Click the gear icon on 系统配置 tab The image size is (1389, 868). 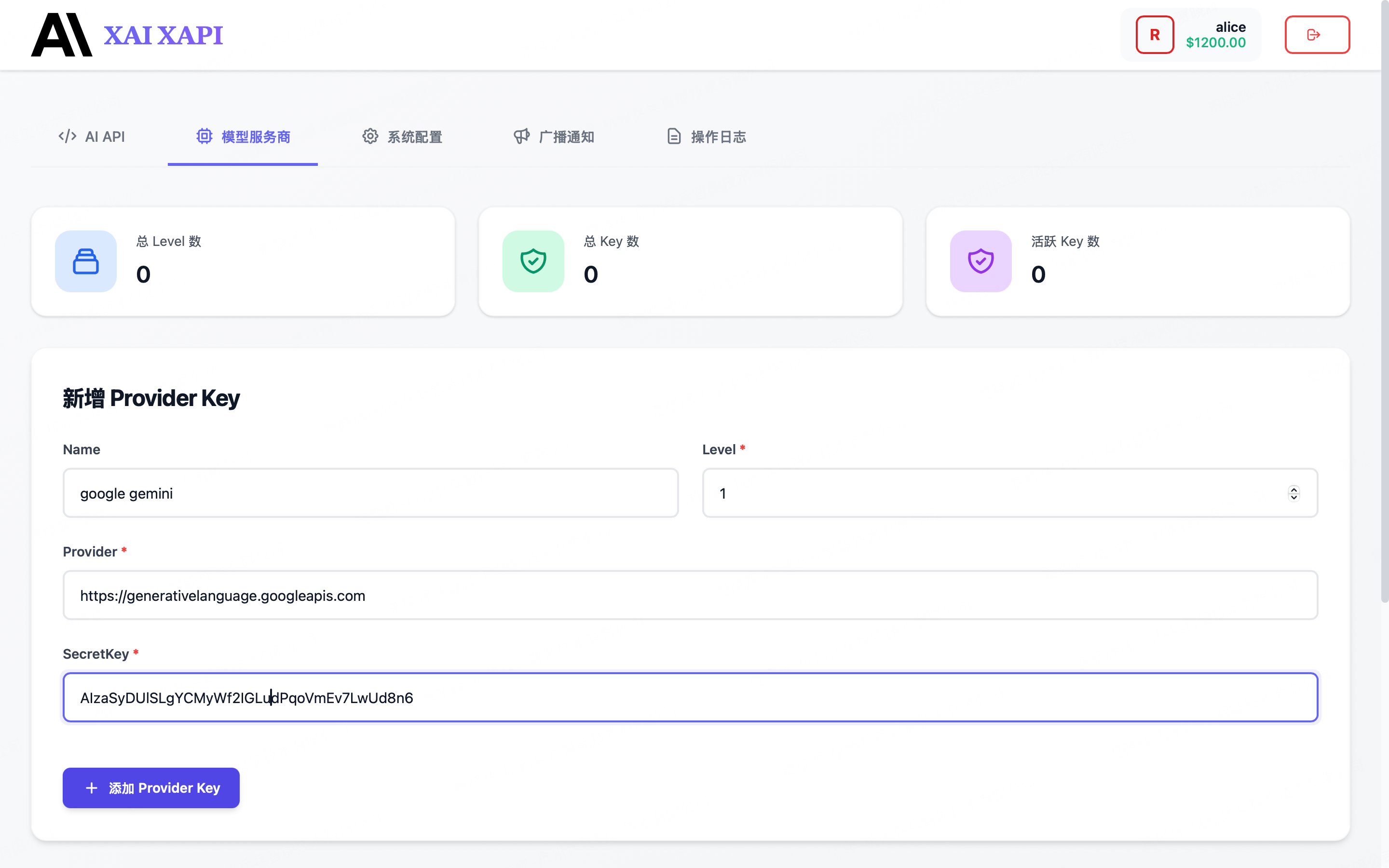370,136
